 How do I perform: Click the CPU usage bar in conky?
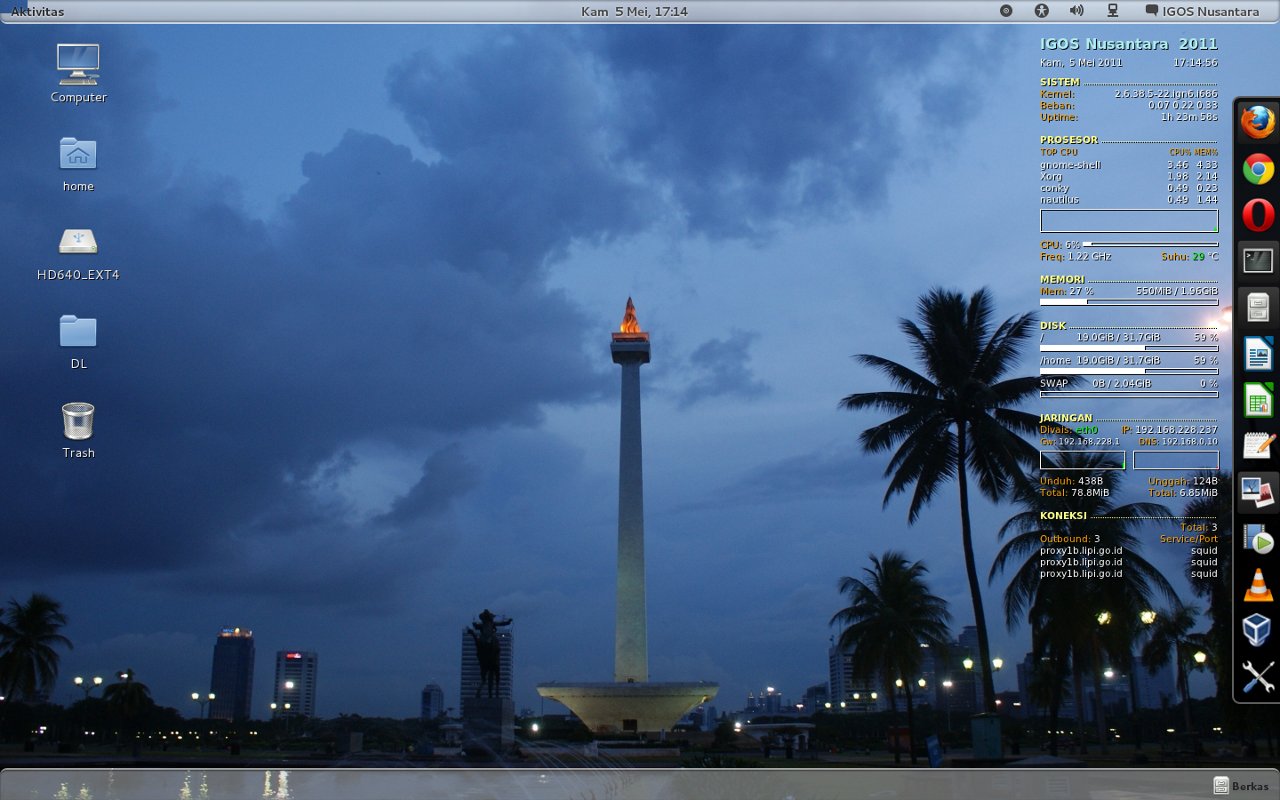pyautogui.click(x=1150, y=244)
